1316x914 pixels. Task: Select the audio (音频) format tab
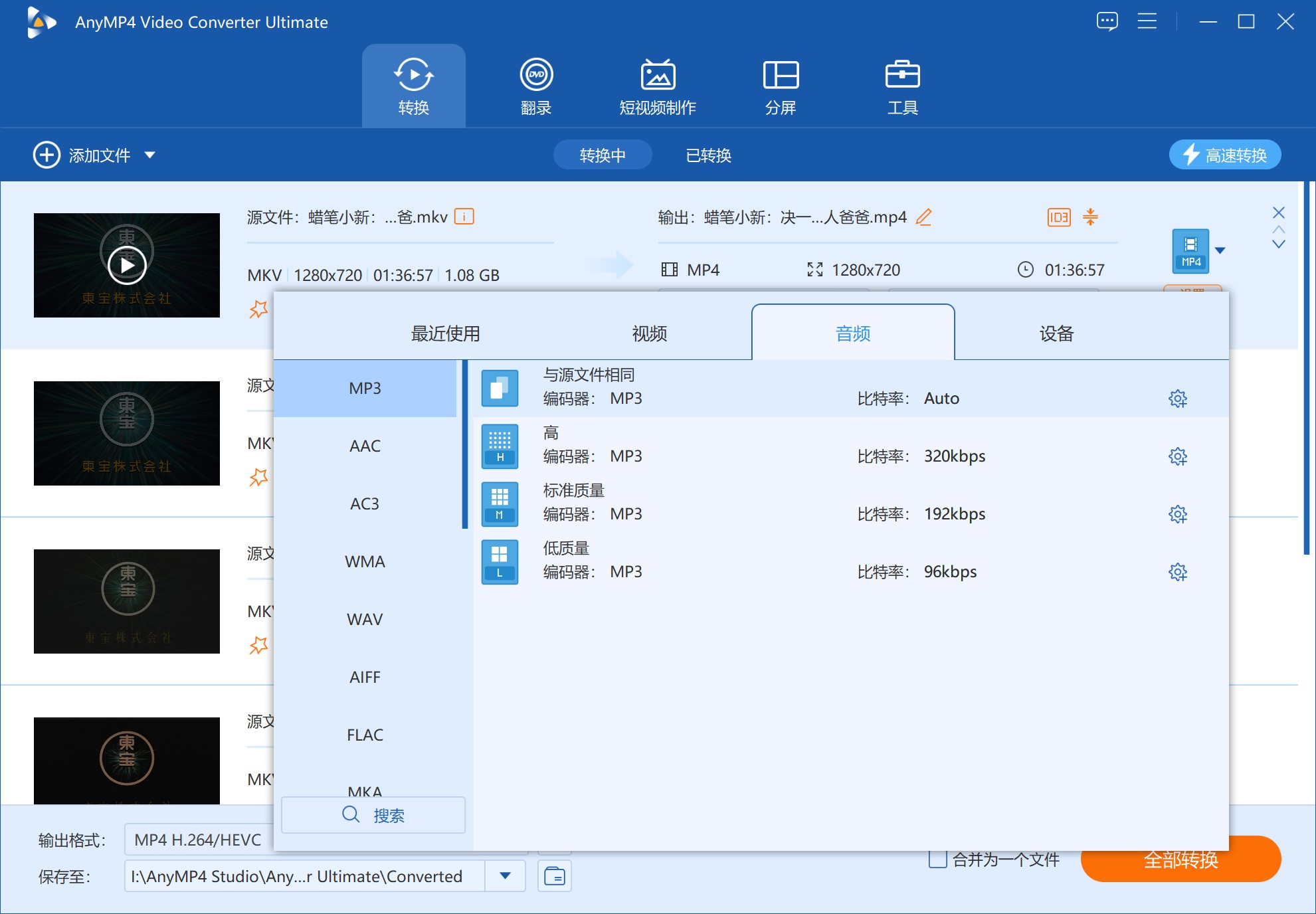[853, 333]
